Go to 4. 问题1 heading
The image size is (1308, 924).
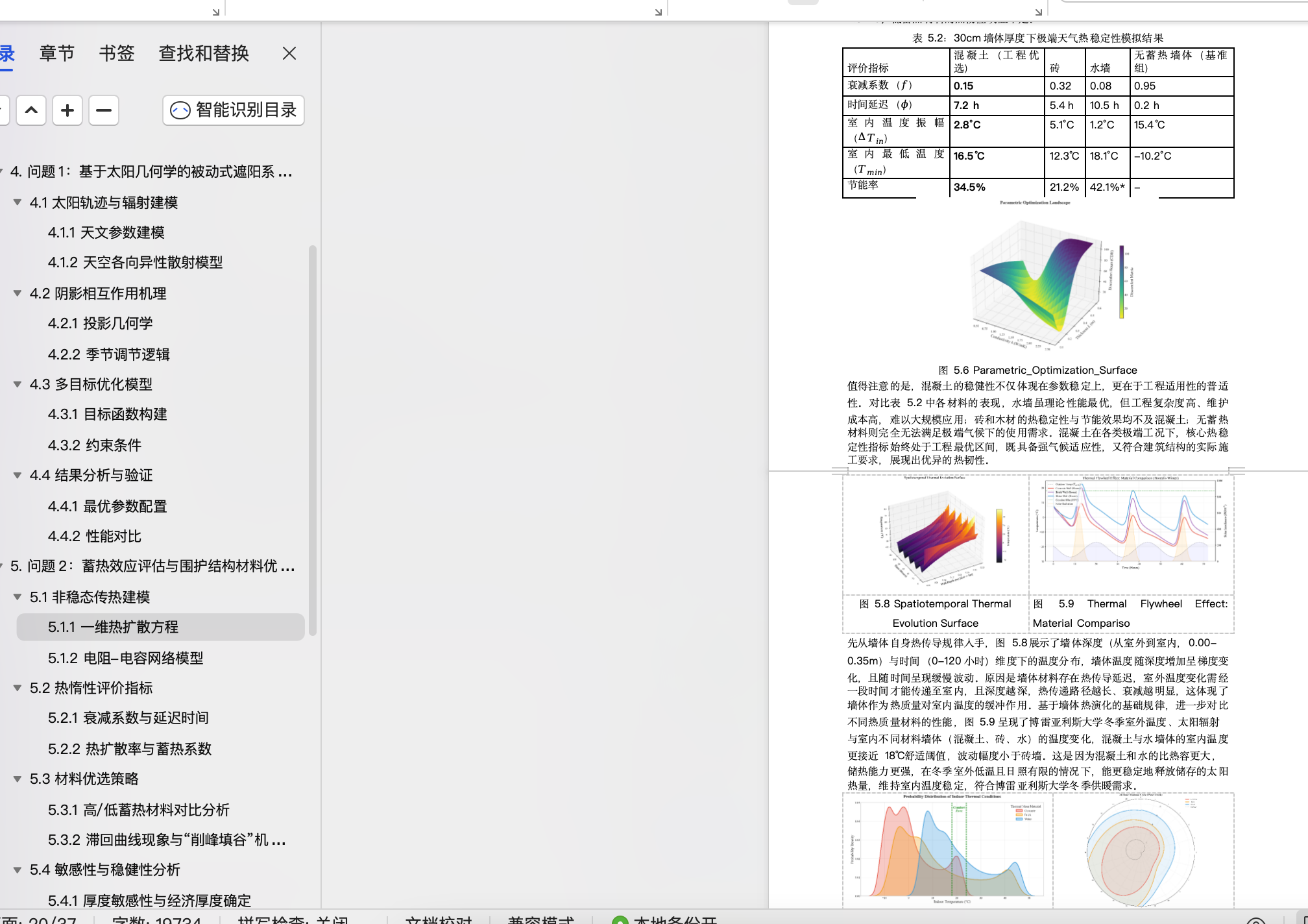151,171
